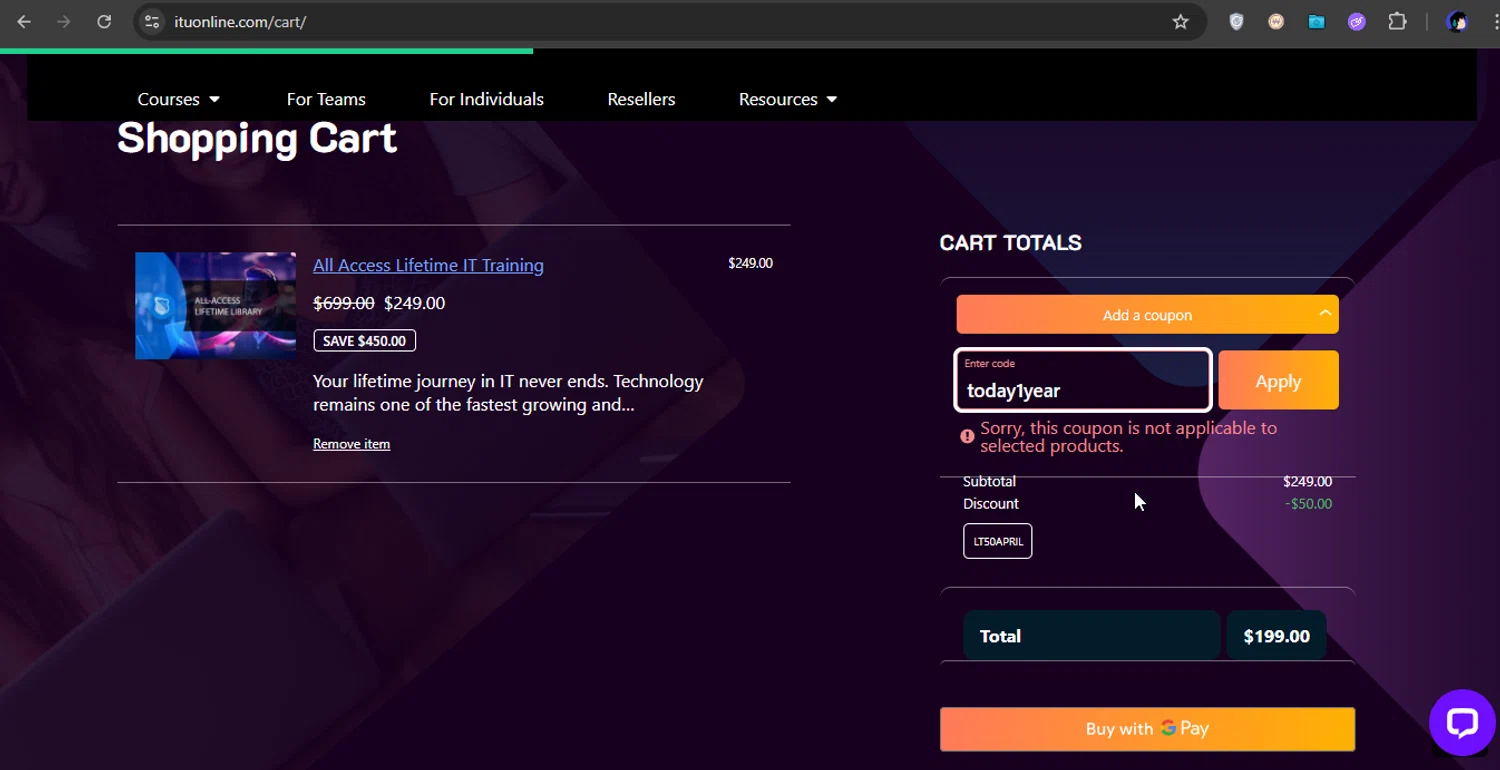Open the Extensions puzzle-piece menu
1500x770 pixels.
pyautogui.click(x=1397, y=21)
